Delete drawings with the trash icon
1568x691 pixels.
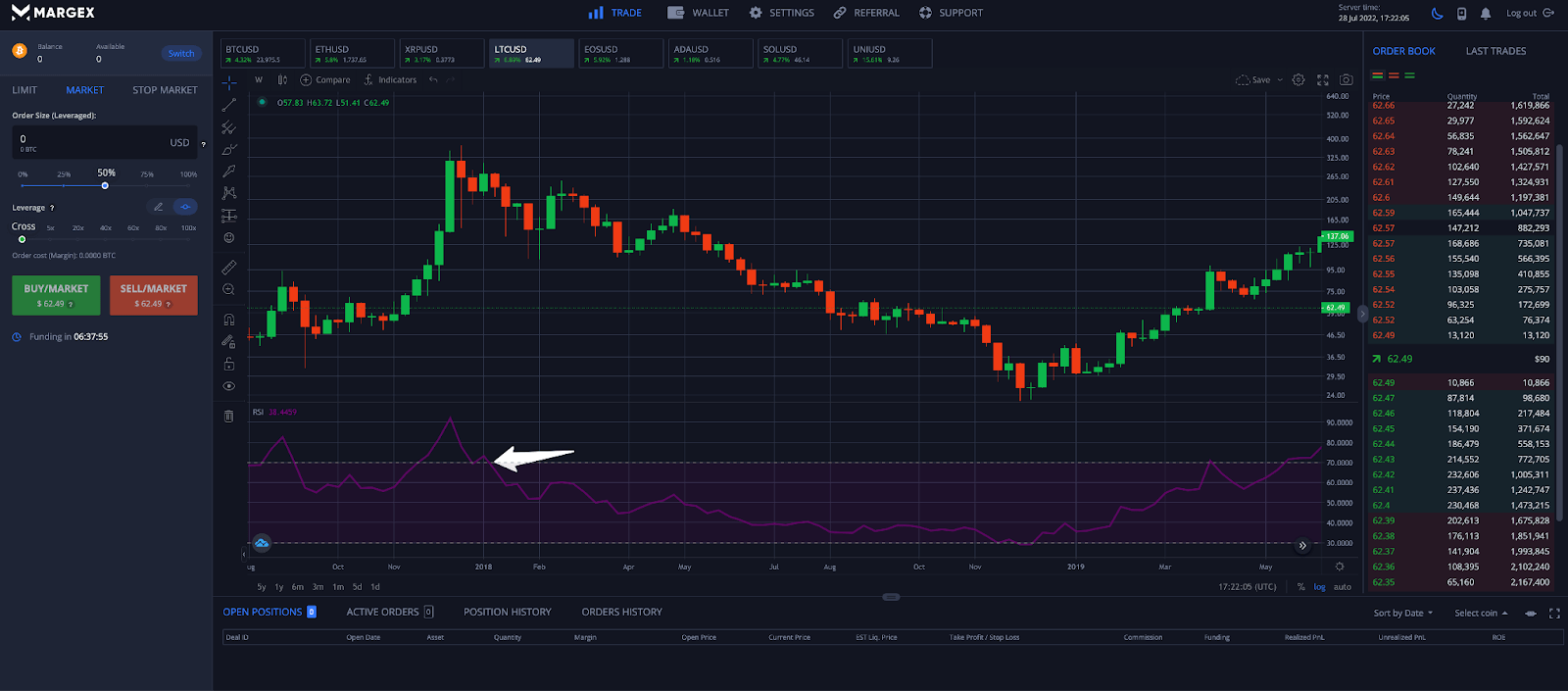click(229, 416)
